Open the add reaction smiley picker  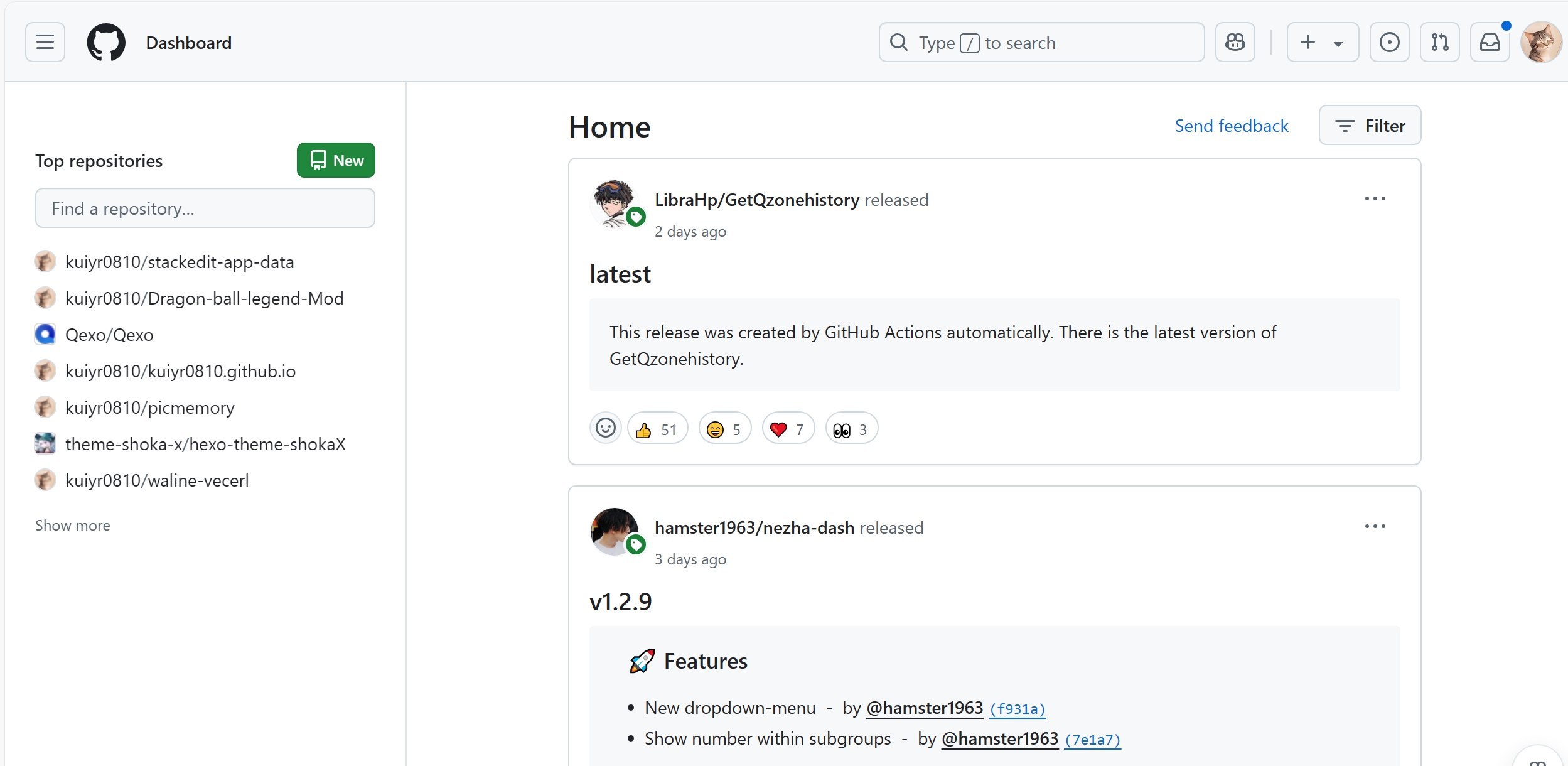[605, 429]
